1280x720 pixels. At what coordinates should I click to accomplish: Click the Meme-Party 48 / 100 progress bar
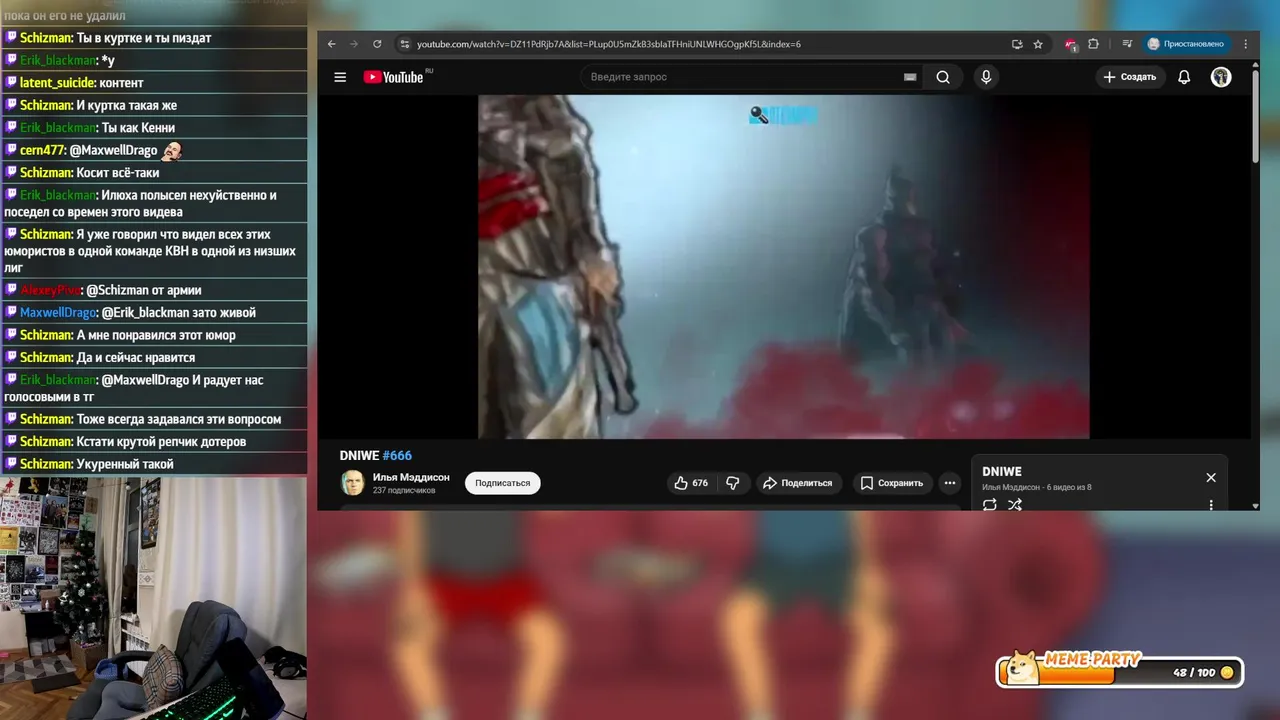[x=1120, y=673]
